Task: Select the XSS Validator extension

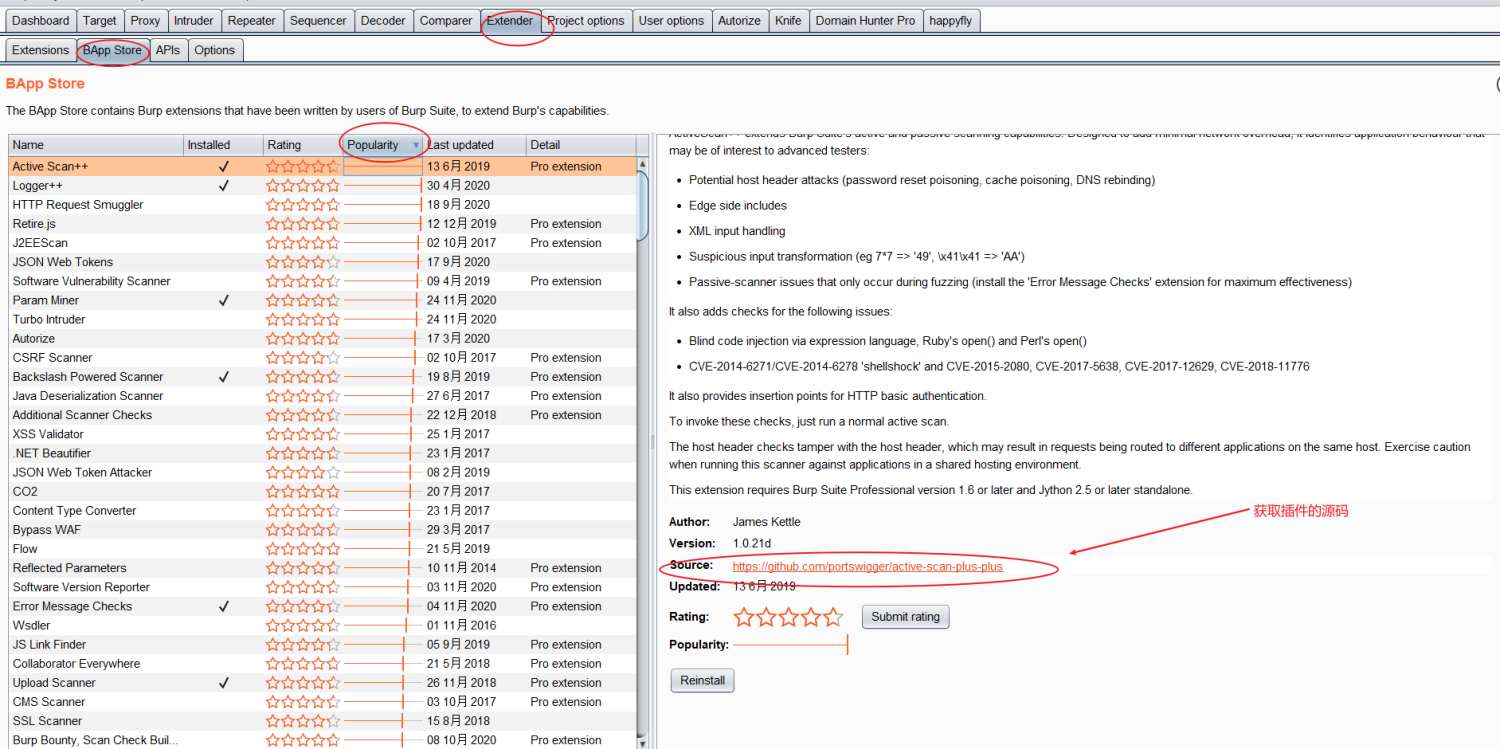Action: (322, 434)
